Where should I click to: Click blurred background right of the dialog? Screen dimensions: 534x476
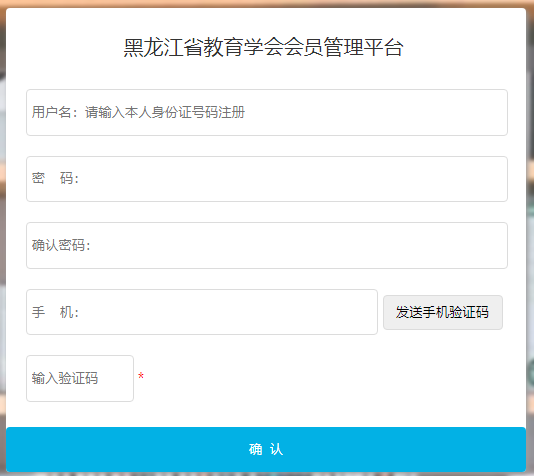[x=530, y=238]
